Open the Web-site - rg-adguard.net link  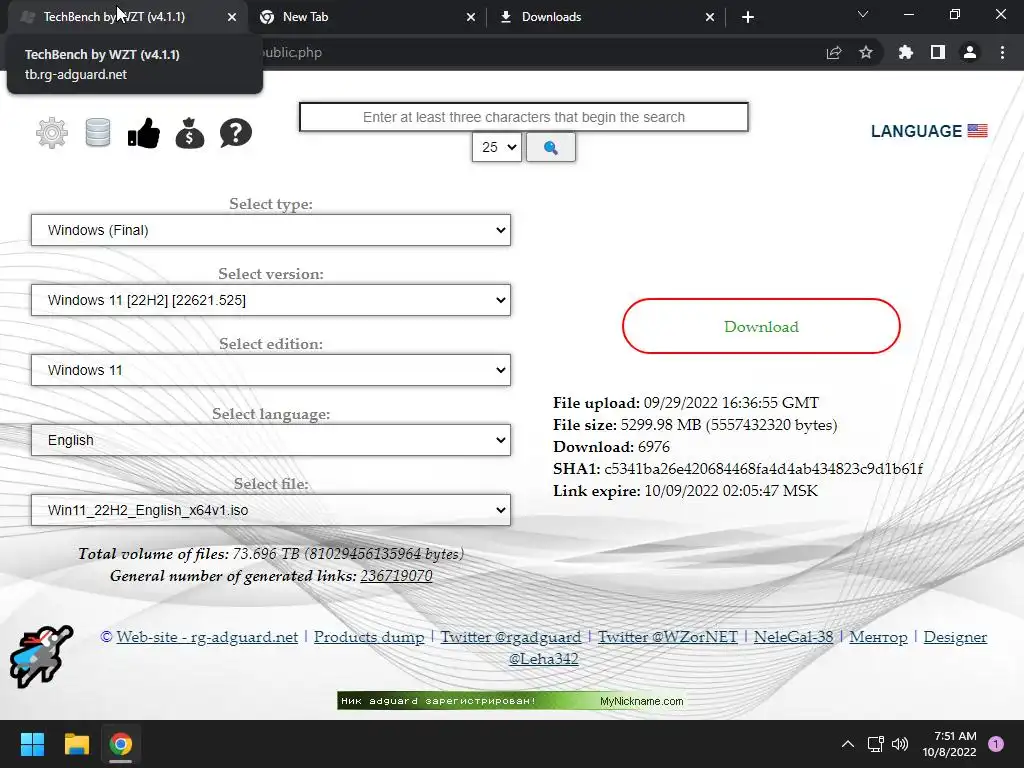(207, 637)
